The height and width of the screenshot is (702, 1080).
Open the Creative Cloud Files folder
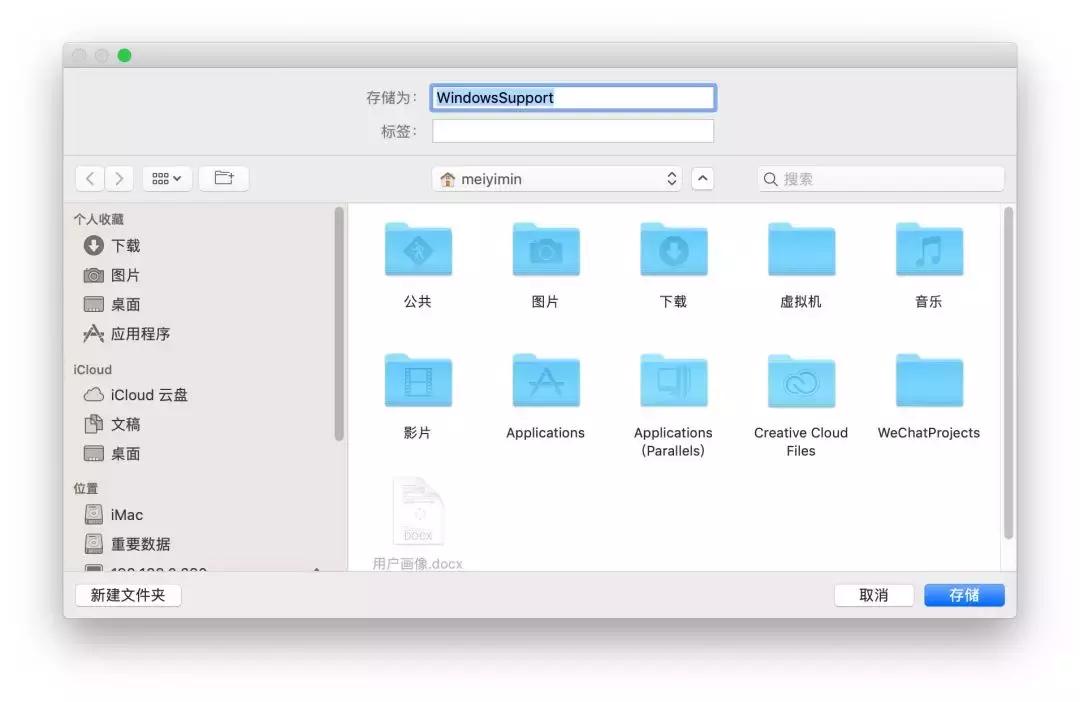coord(801,382)
